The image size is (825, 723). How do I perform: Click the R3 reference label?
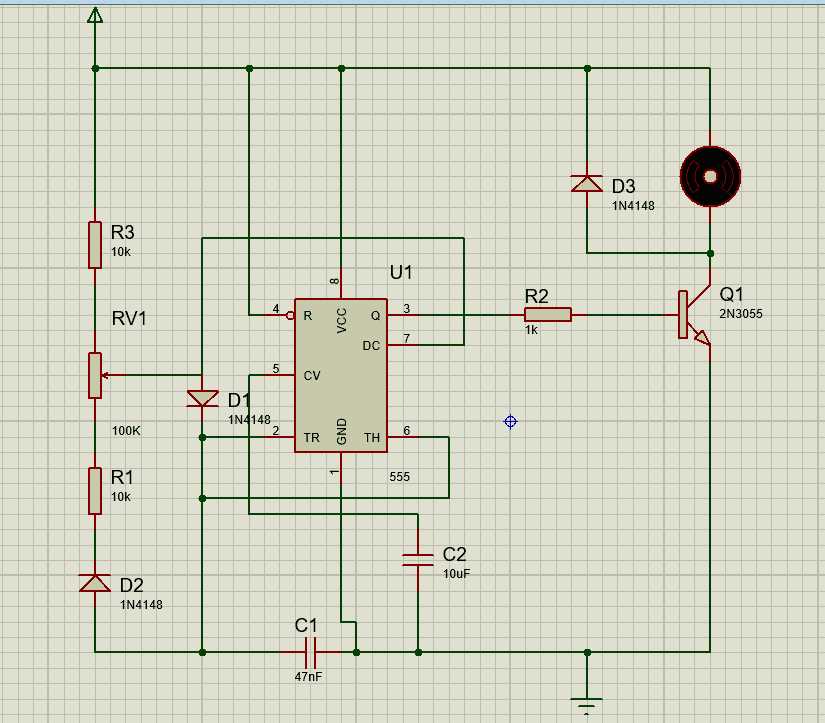coord(122,232)
